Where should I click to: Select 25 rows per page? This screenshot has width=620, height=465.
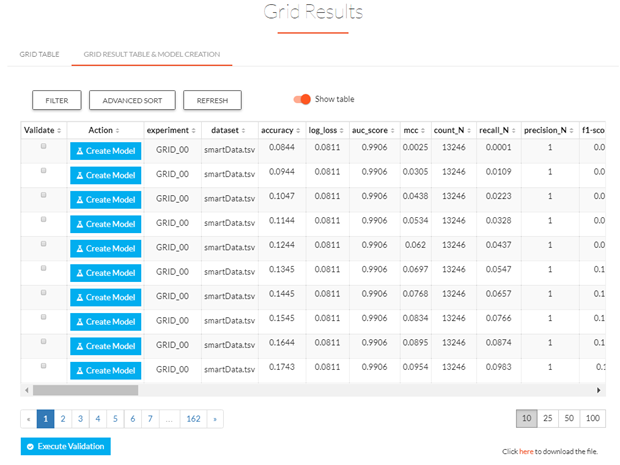pos(549,417)
